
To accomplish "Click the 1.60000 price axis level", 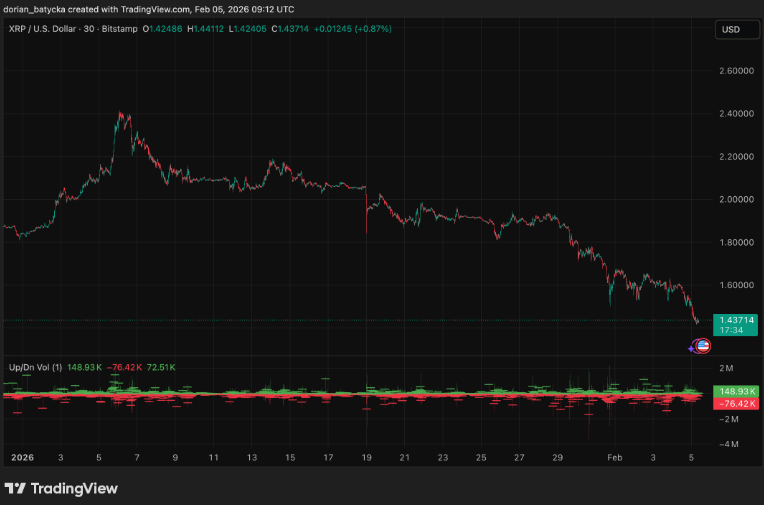I will point(735,285).
